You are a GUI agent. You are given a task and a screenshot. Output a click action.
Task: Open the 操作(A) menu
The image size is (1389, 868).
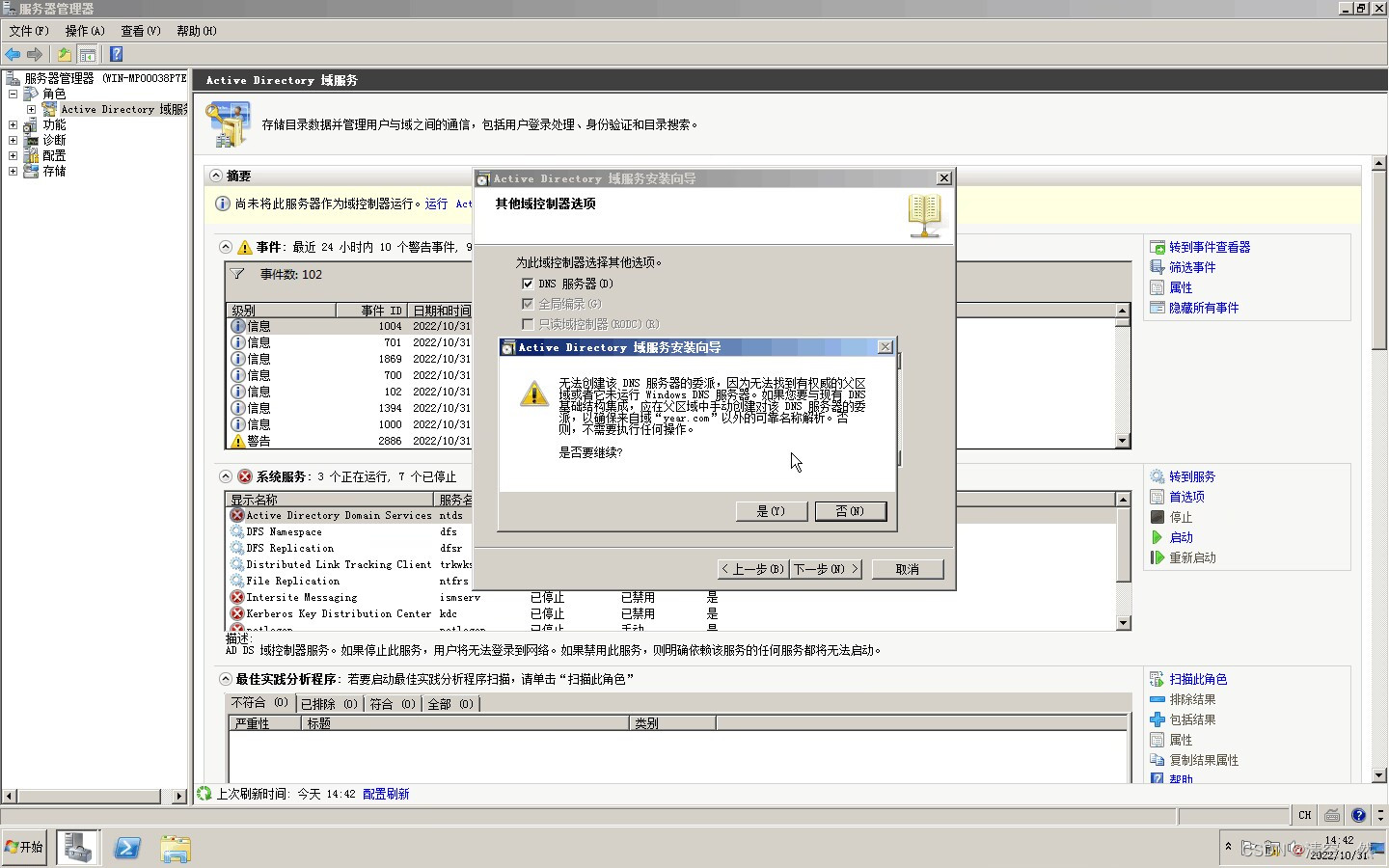coord(85,31)
